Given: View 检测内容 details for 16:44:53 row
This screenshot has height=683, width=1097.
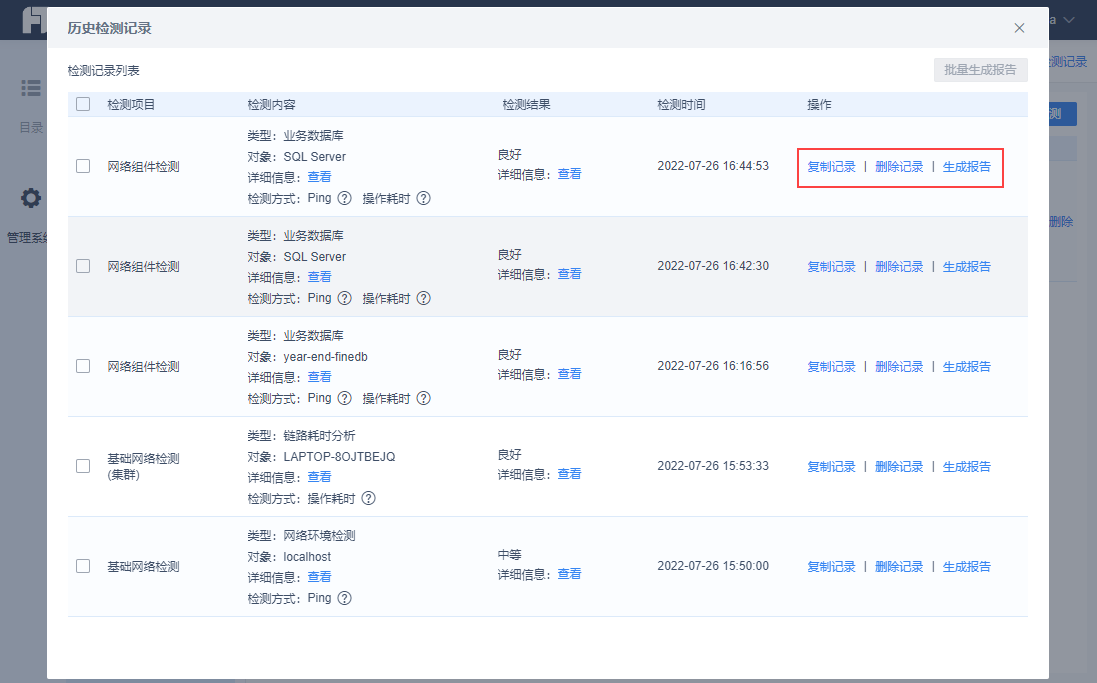Looking at the screenshot, I should click(319, 177).
